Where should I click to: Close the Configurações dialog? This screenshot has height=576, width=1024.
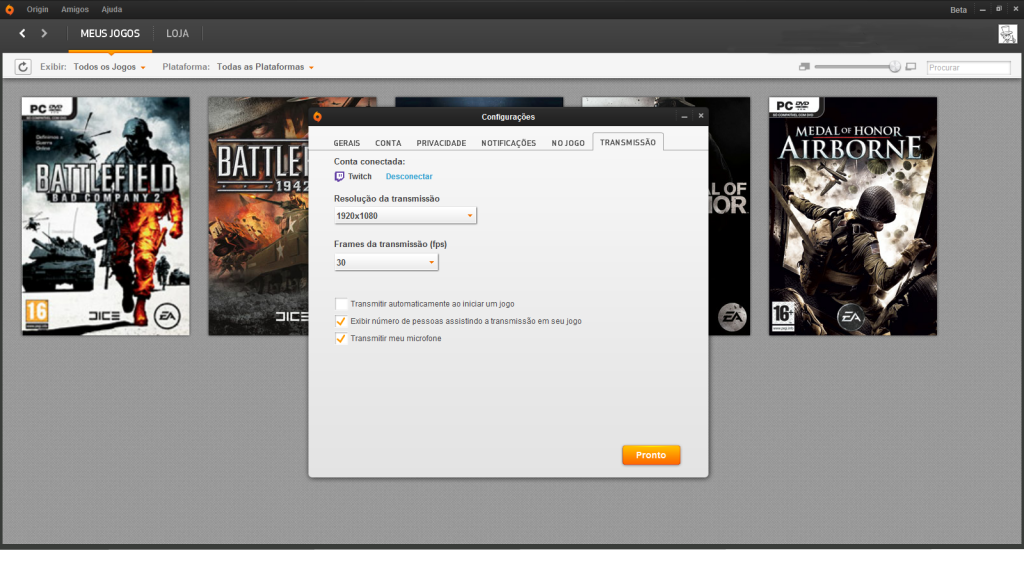pos(701,116)
